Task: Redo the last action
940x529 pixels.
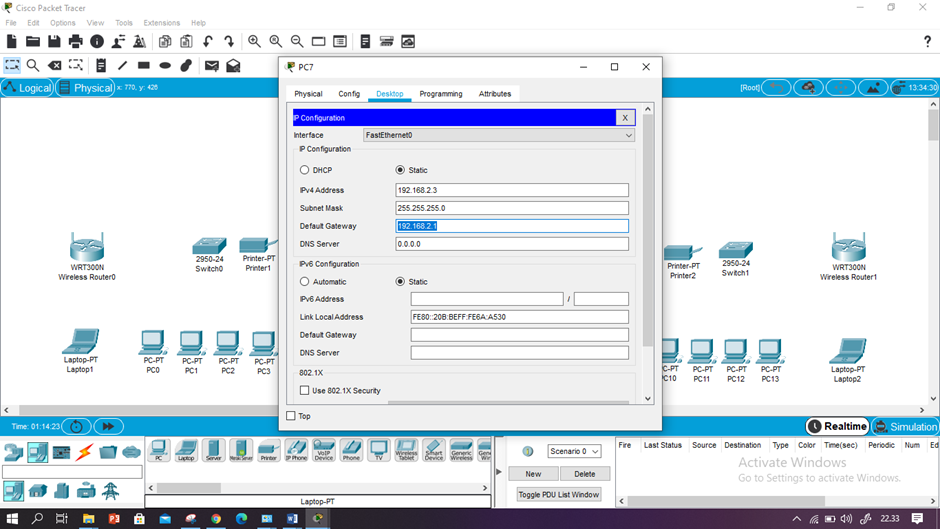Action: (229, 41)
